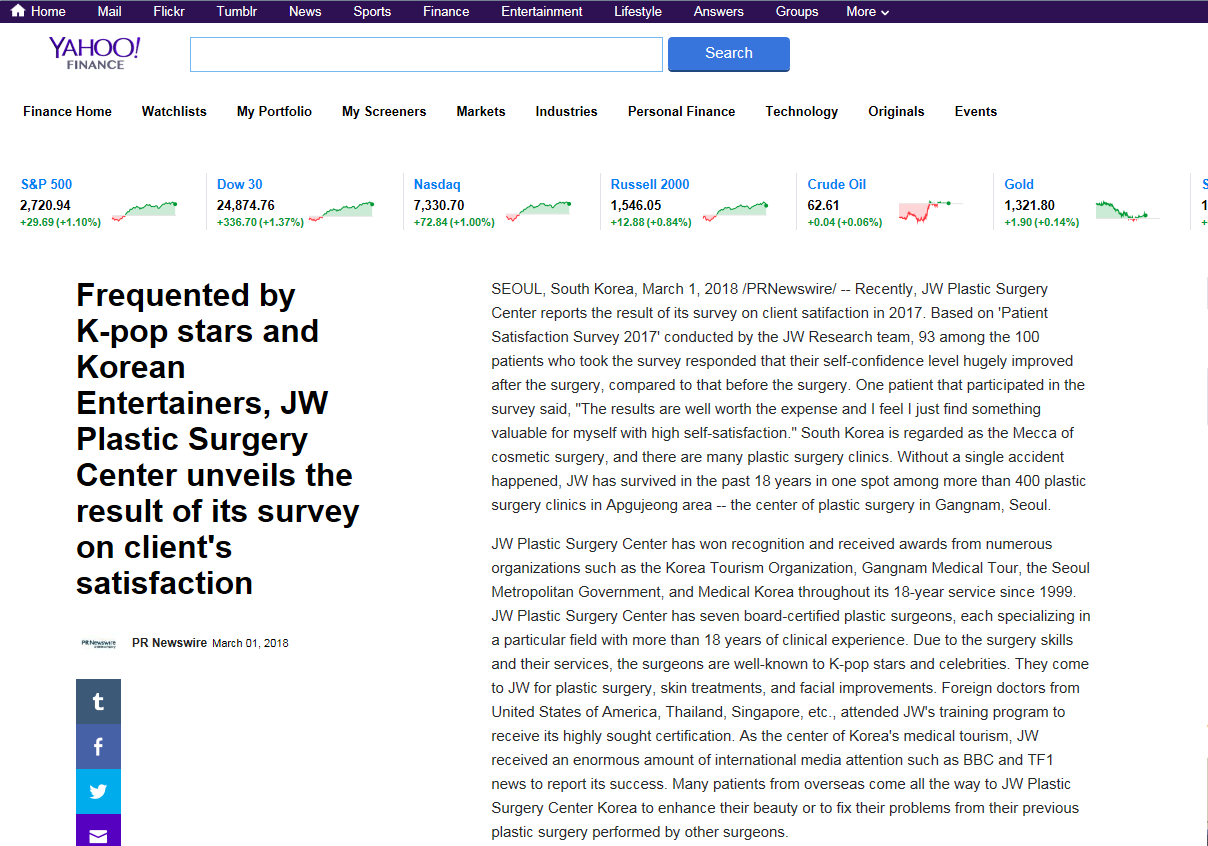The image size is (1208, 846).
Task: Click the Home house icon in the top bar
Action: (x=18, y=11)
